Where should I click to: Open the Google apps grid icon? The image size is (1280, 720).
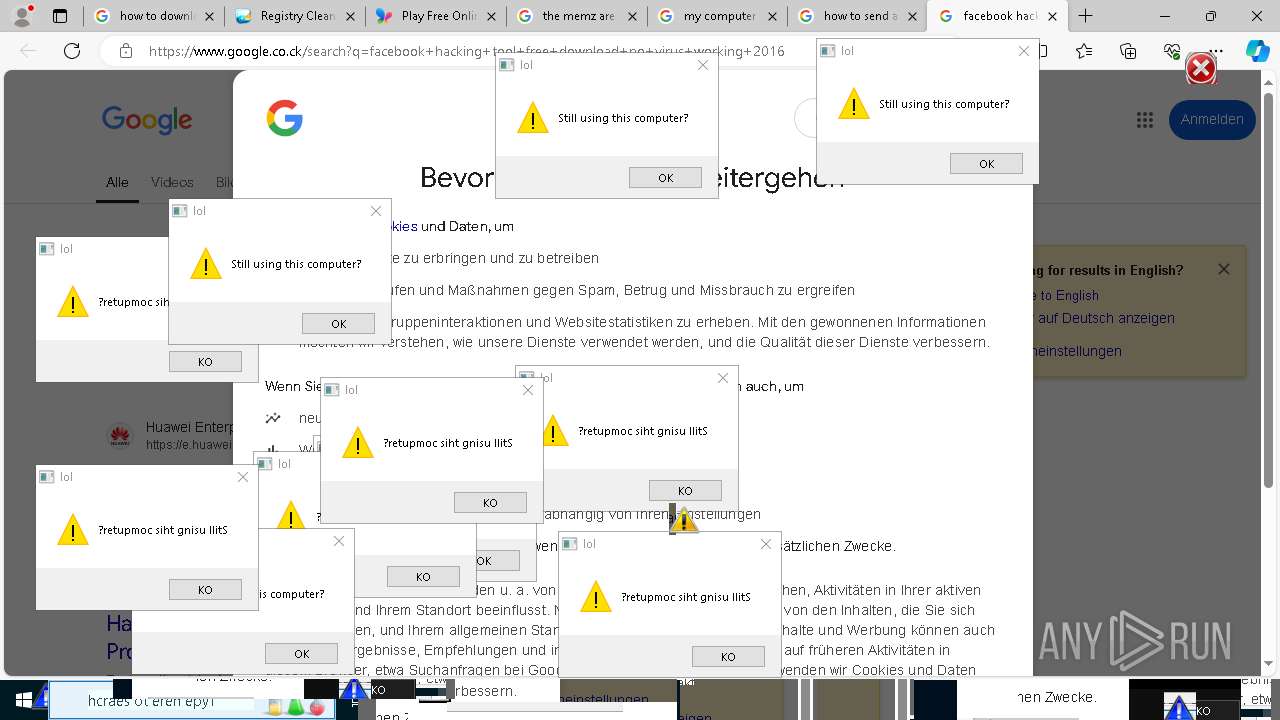pyautogui.click(x=1145, y=120)
